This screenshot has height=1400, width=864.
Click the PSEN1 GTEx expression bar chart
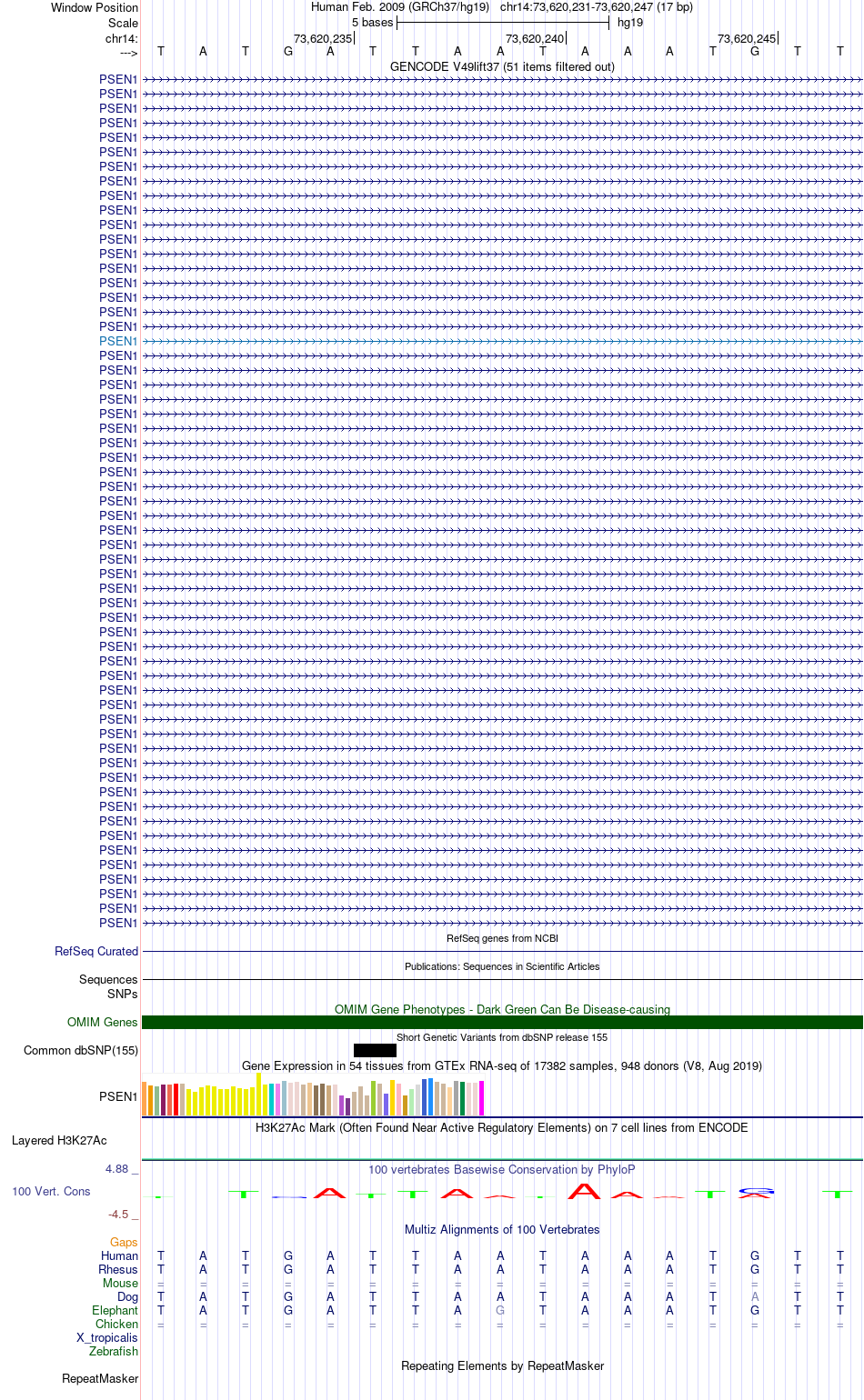click(314, 1095)
